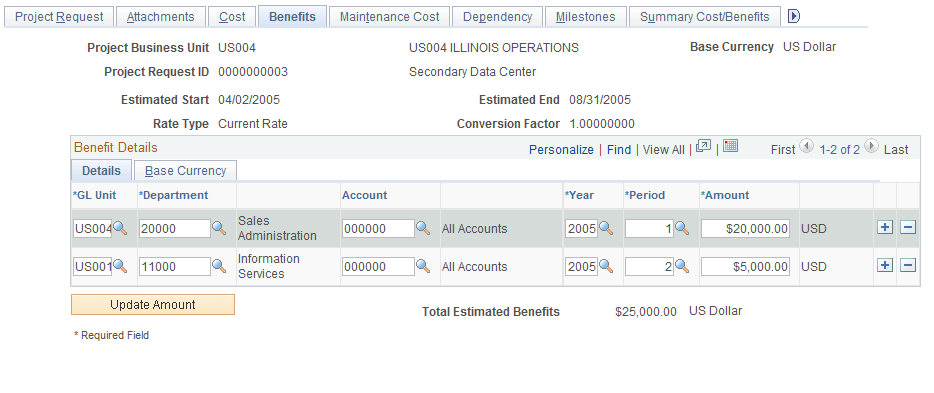Image resolution: width=934 pixels, height=393 pixels.
Task: Download Benefit Details grid to spreadsheet
Action: pos(731,146)
